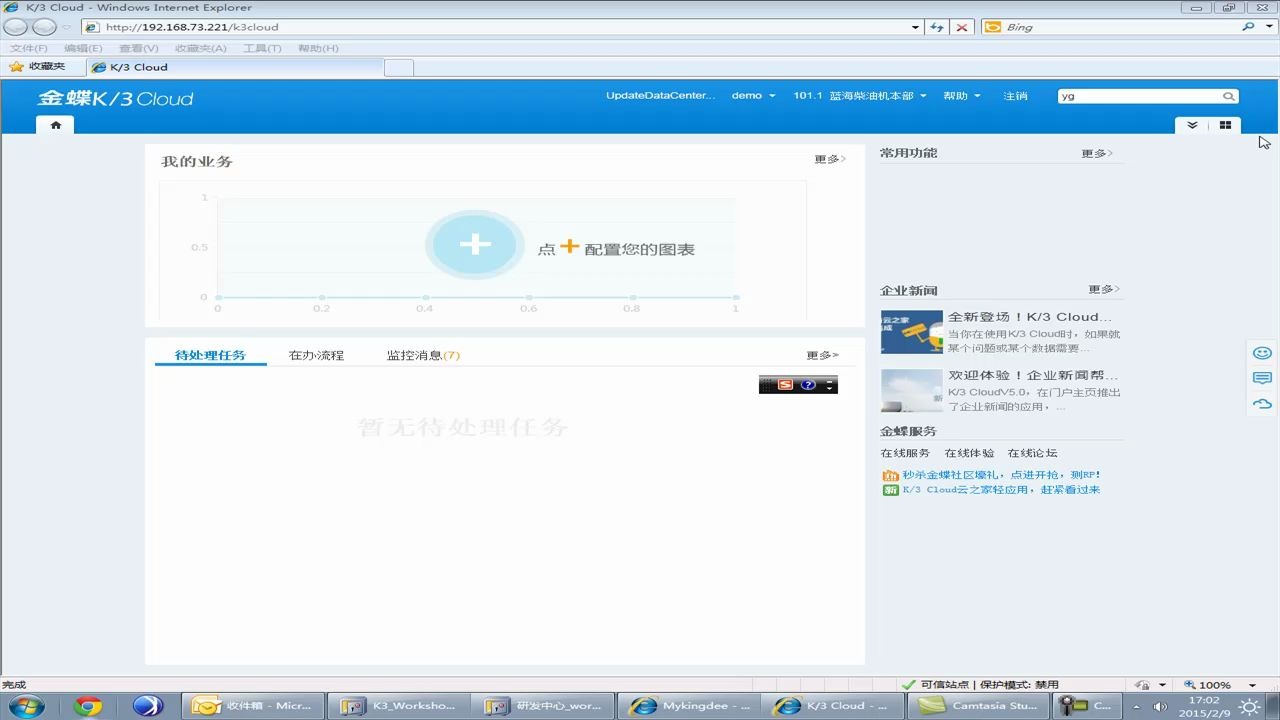Click the favorites star icon
The image size is (1280, 720).
coord(16,67)
